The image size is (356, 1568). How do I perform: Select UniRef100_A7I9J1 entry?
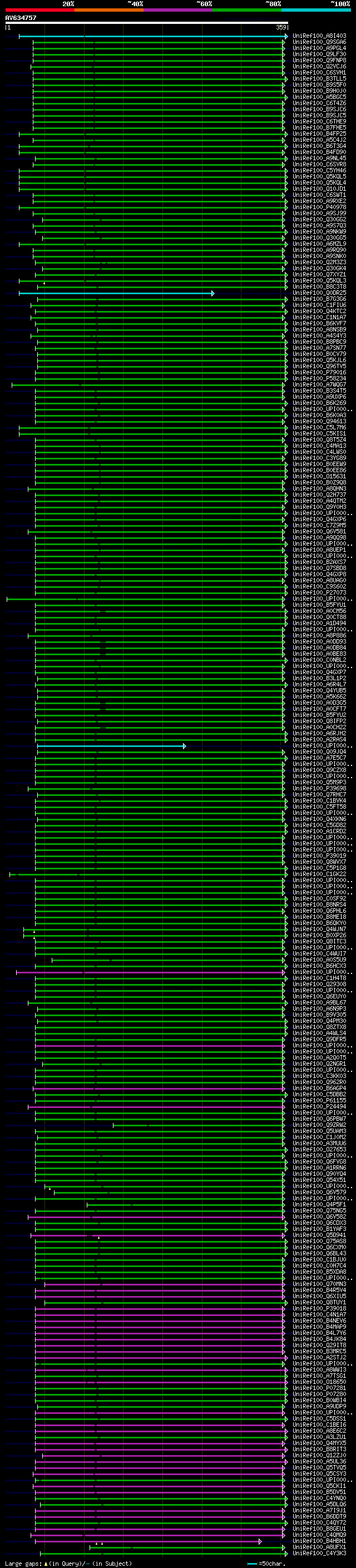click(319, 1510)
